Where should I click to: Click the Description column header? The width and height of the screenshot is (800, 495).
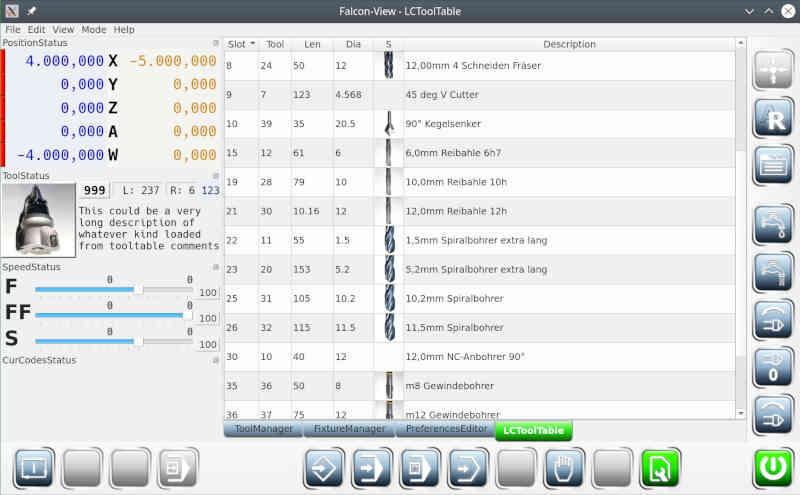click(x=569, y=44)
